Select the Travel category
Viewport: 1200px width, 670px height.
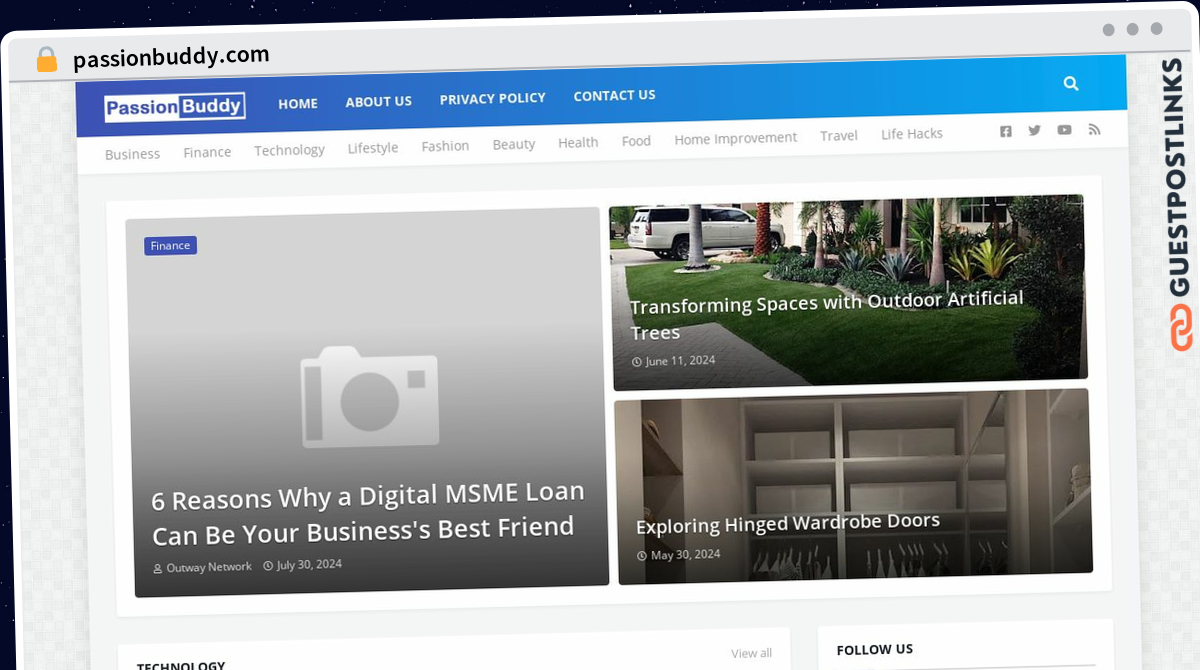839,135
